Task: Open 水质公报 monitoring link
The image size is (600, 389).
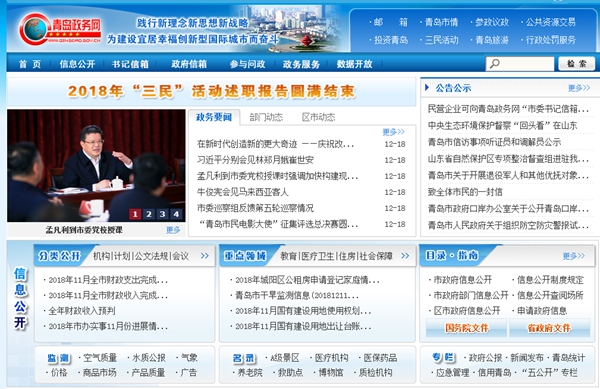Action: (x=149, y=358)
